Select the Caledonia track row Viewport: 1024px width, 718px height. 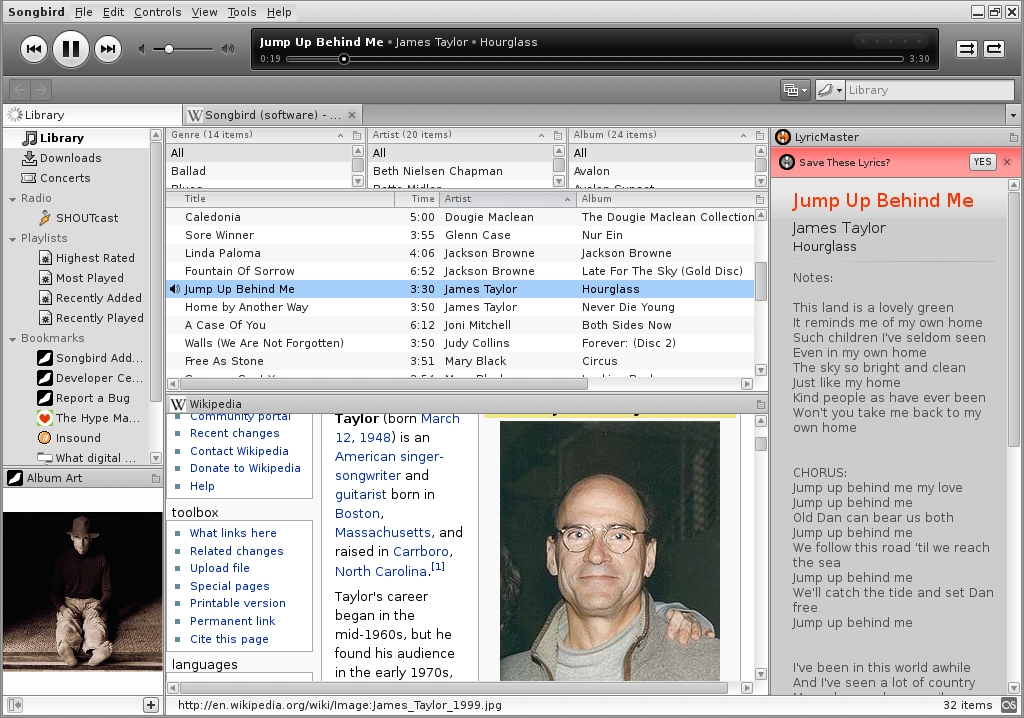click(x=460, y=217)
